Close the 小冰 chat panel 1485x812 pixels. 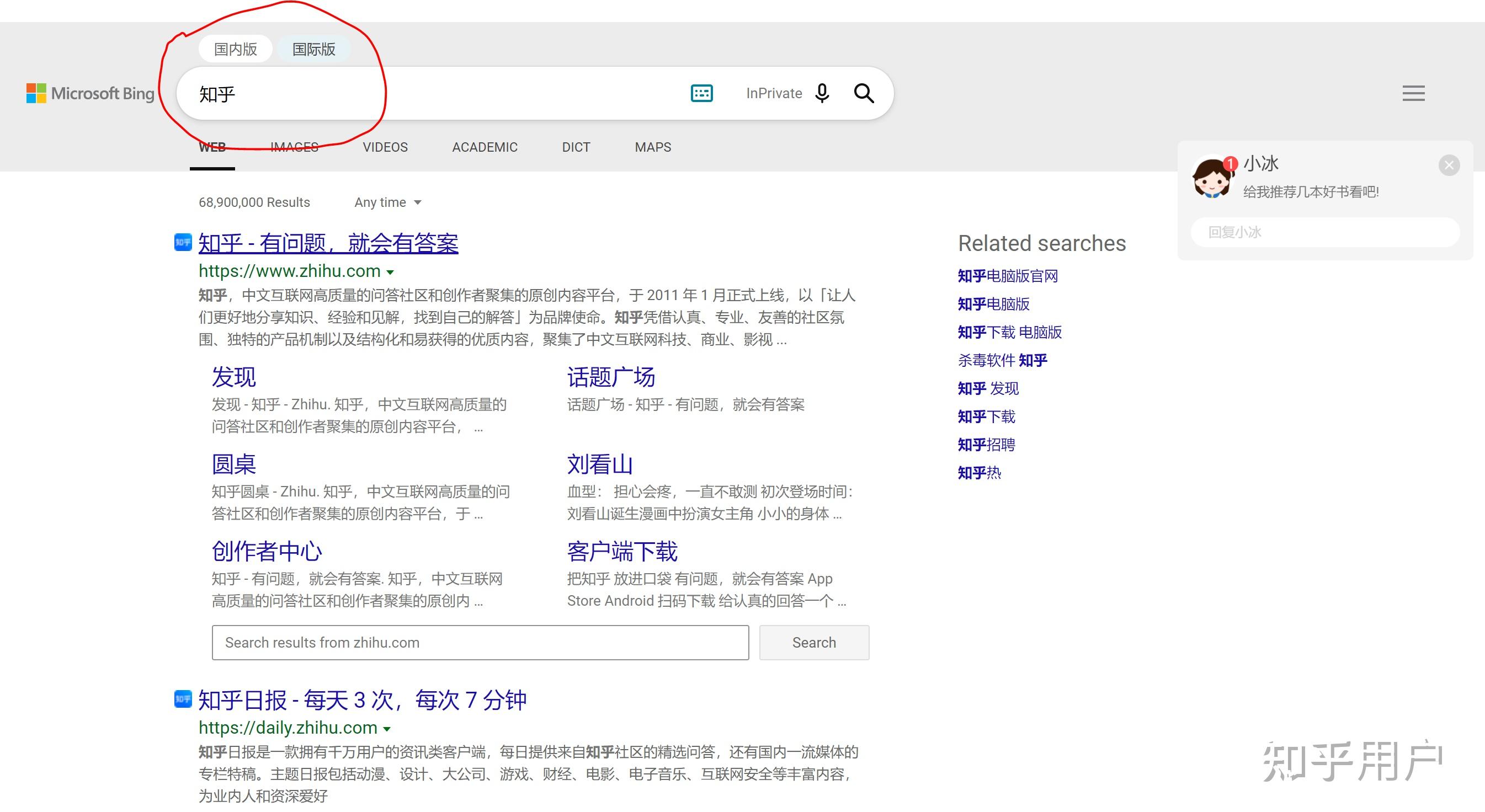click(1449, 165)
